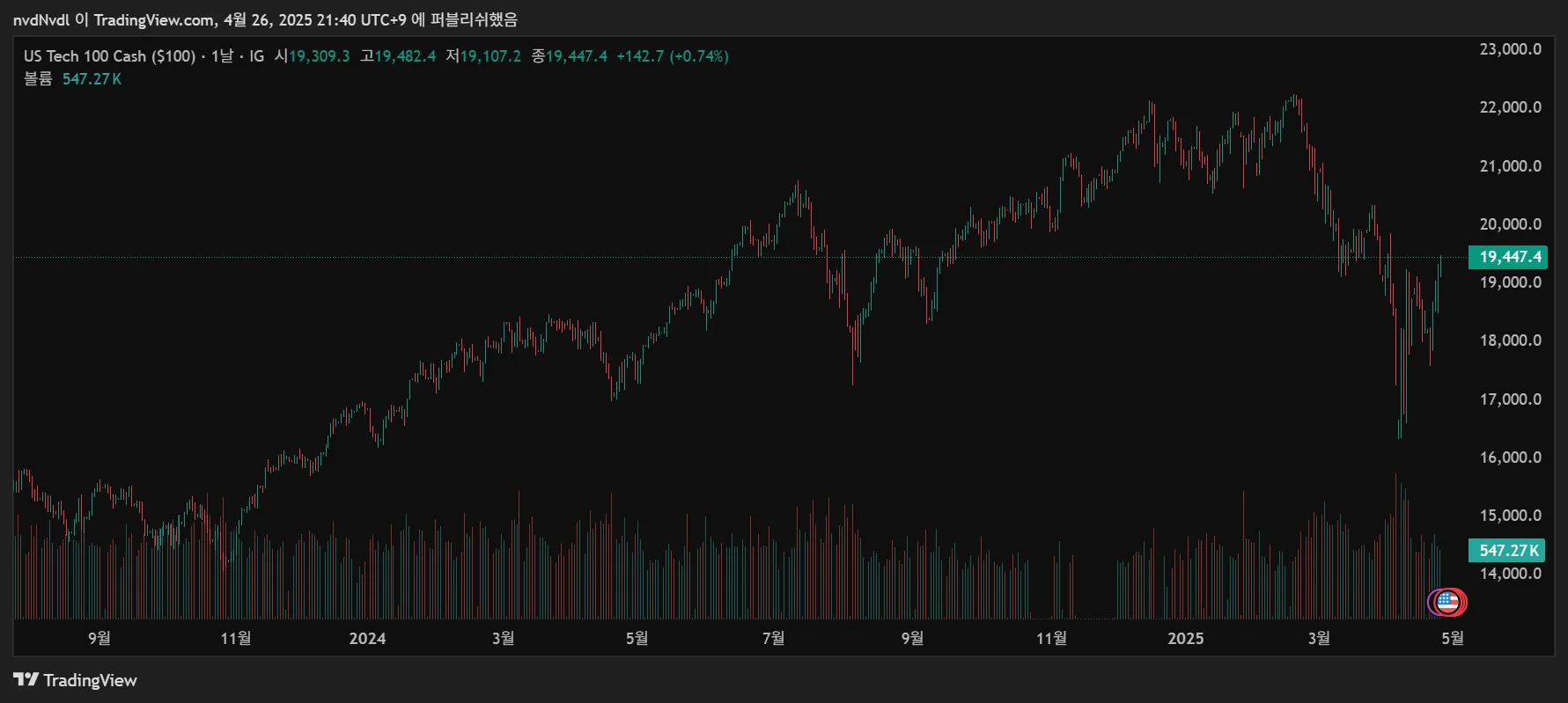Click the 7월 time axis label
The width and height of the screenshot is (1568, 703).
pos(773,639)
